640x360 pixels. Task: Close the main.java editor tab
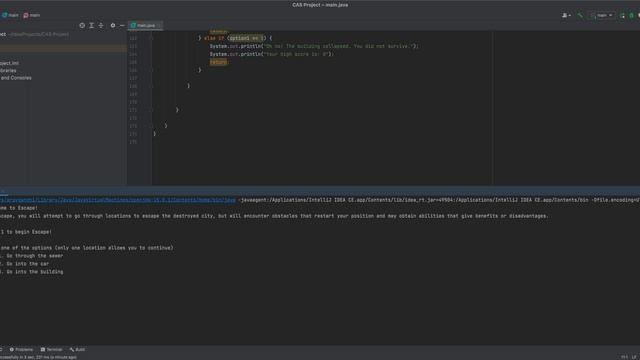160,26
